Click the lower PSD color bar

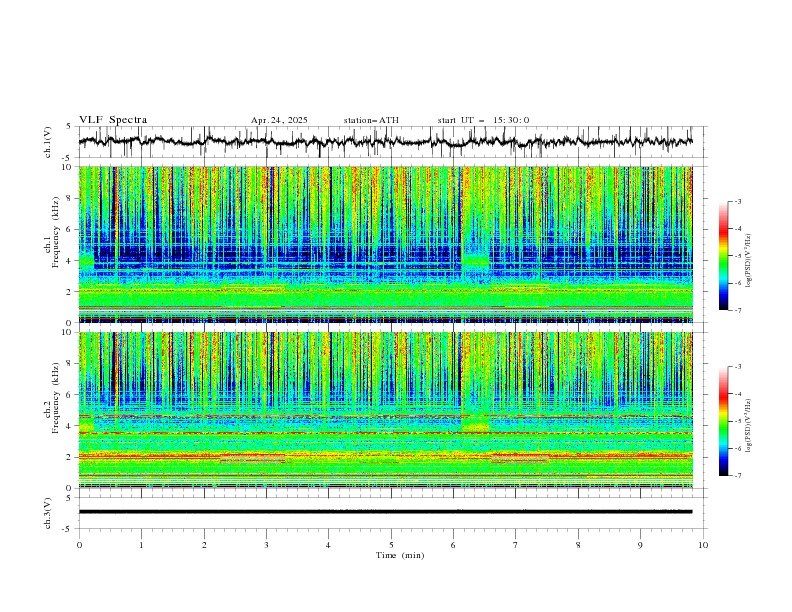(x=724, y=421)
